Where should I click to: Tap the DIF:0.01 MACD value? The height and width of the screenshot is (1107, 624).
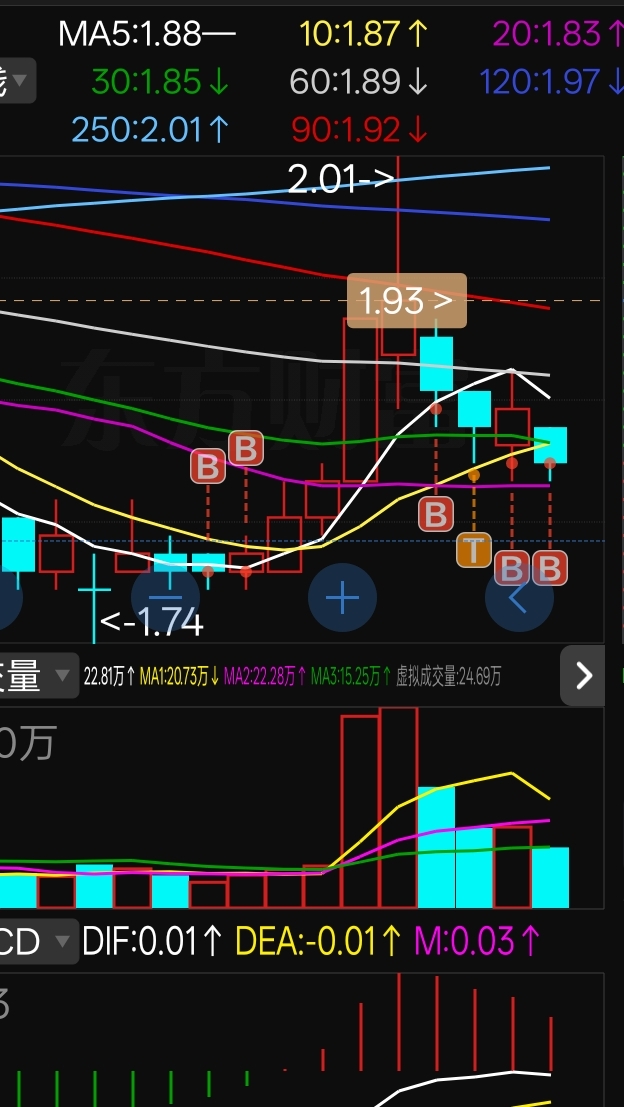coord(152,941)
